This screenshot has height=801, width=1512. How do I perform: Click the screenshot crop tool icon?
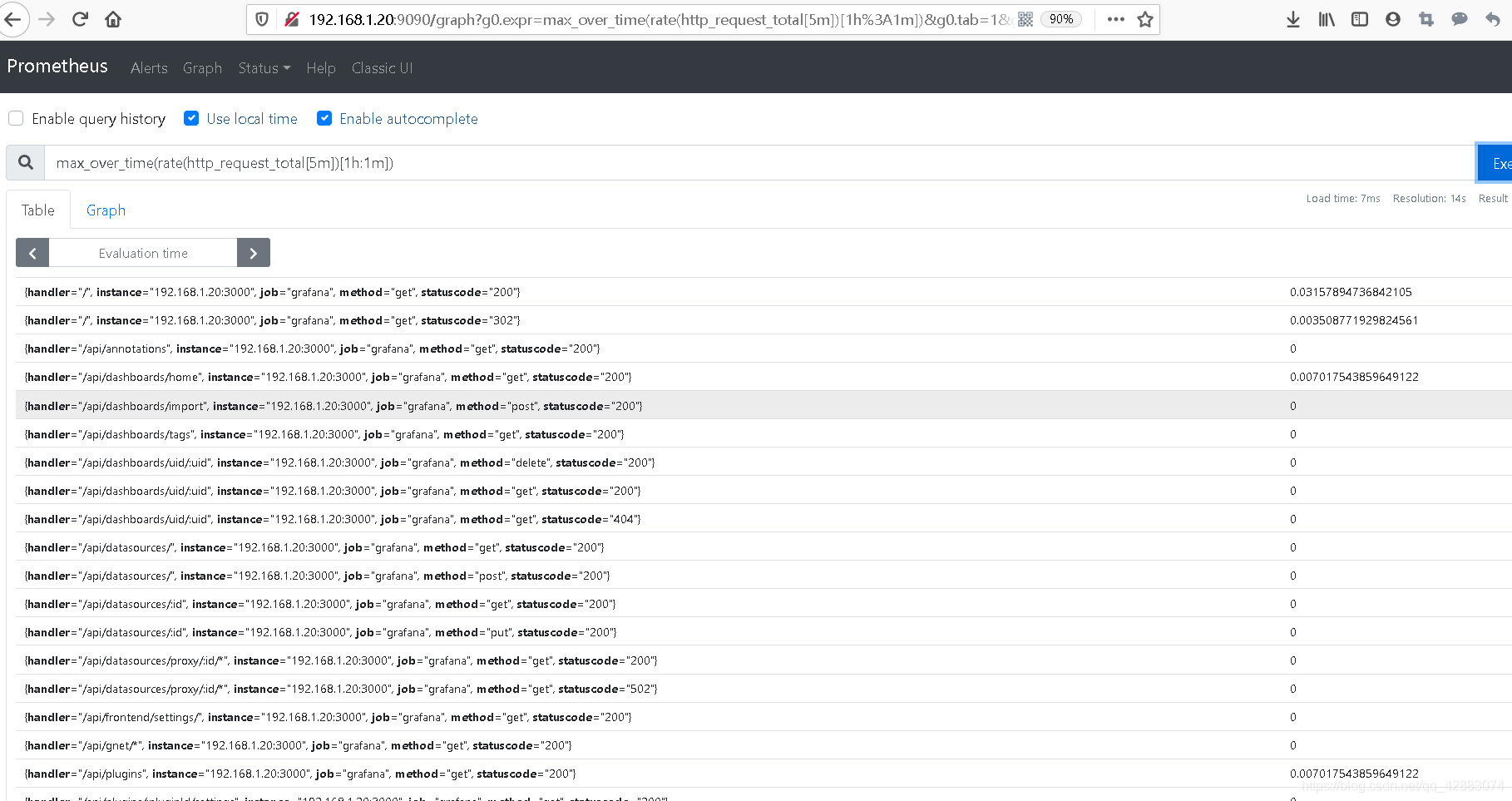point(1426,19)
